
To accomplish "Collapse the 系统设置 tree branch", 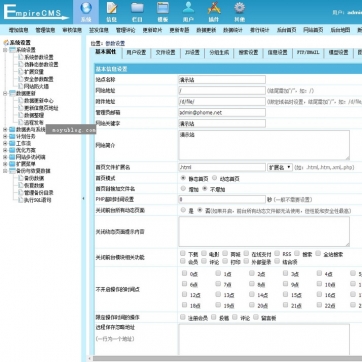I will pos(5,50).
